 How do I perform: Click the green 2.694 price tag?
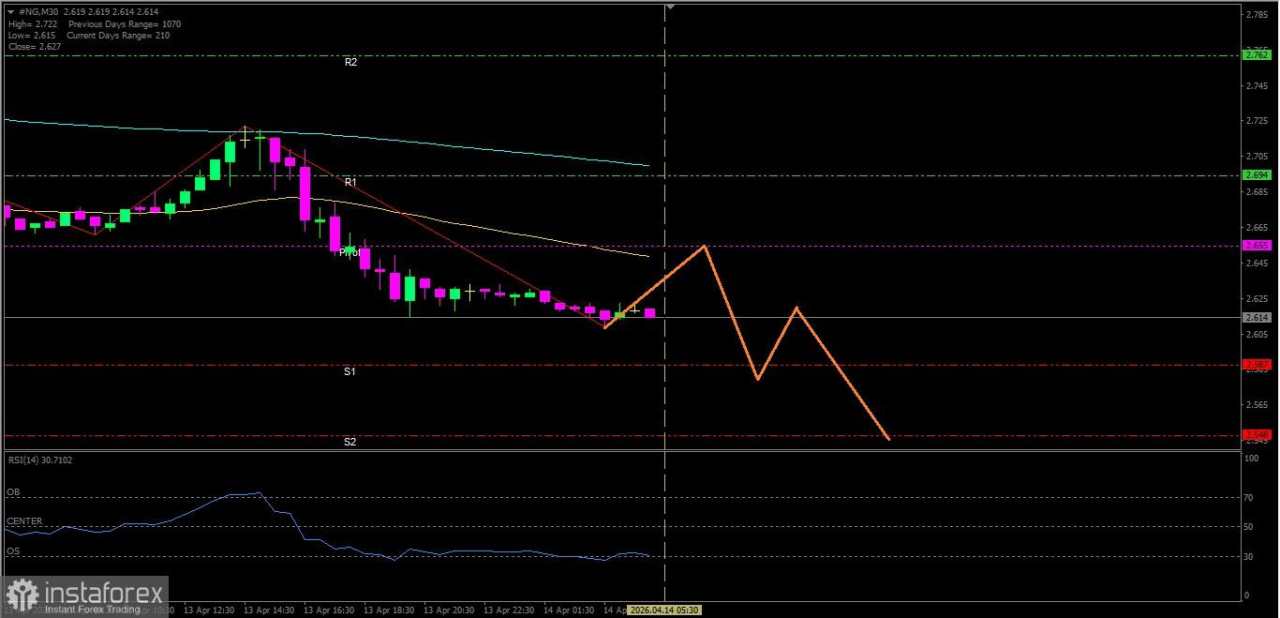coord(1256,174)
